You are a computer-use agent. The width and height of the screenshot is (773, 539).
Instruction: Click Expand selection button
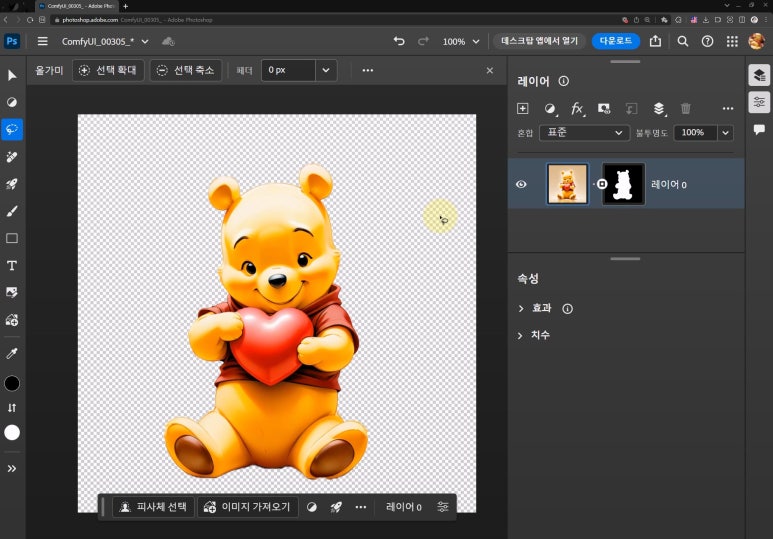click(108, 71)
